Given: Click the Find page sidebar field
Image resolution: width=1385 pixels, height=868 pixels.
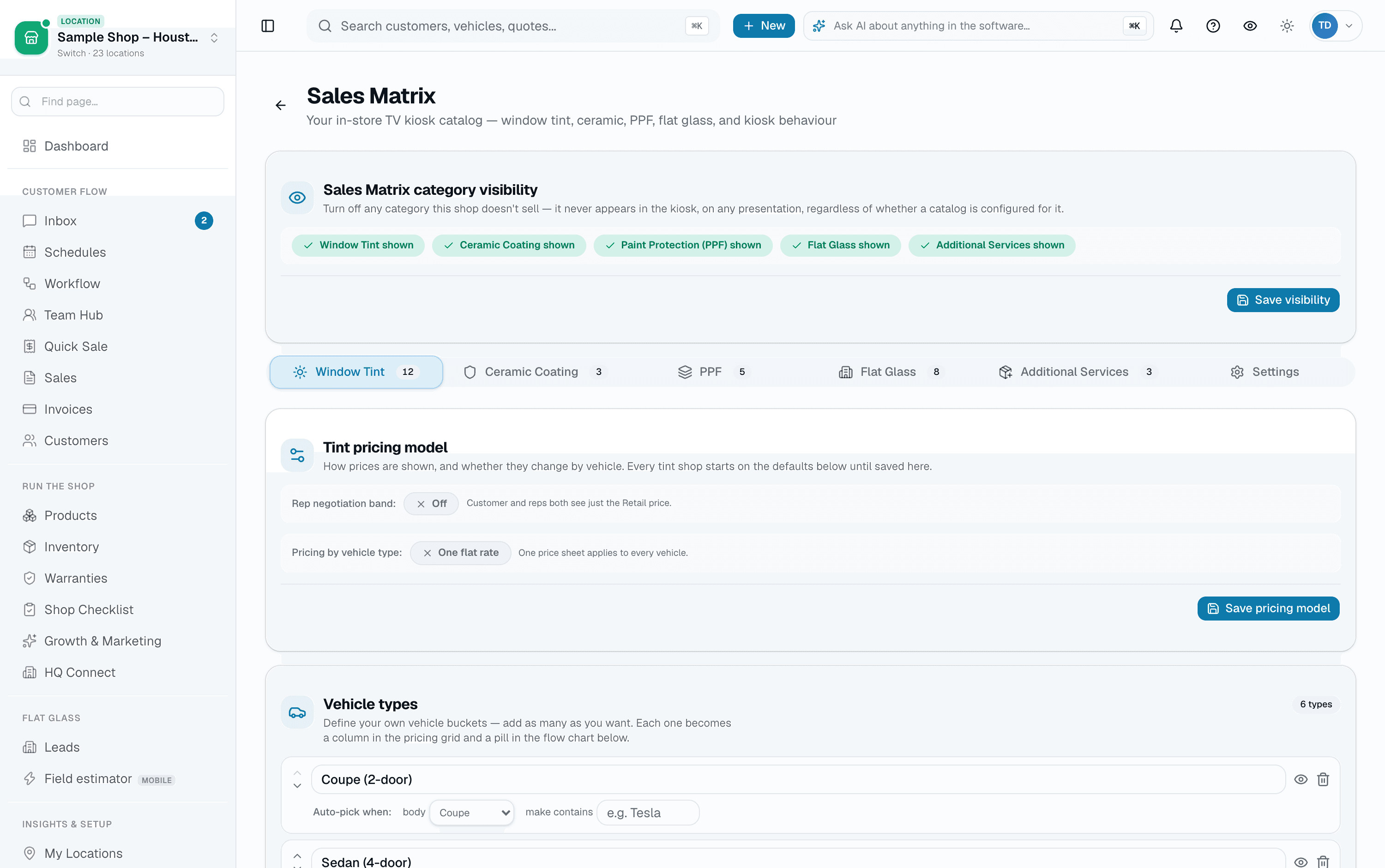Looking at the screenshot, I should coord(118,102).
